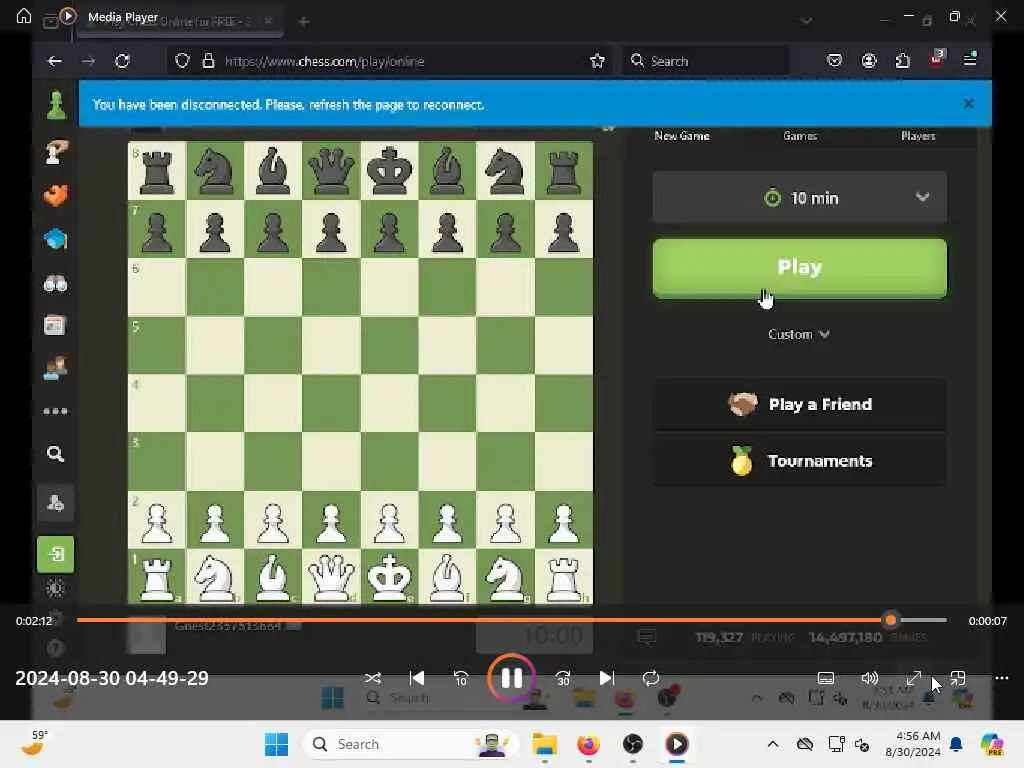Skip to next track
1024x768 pixels.
[606, 678]
